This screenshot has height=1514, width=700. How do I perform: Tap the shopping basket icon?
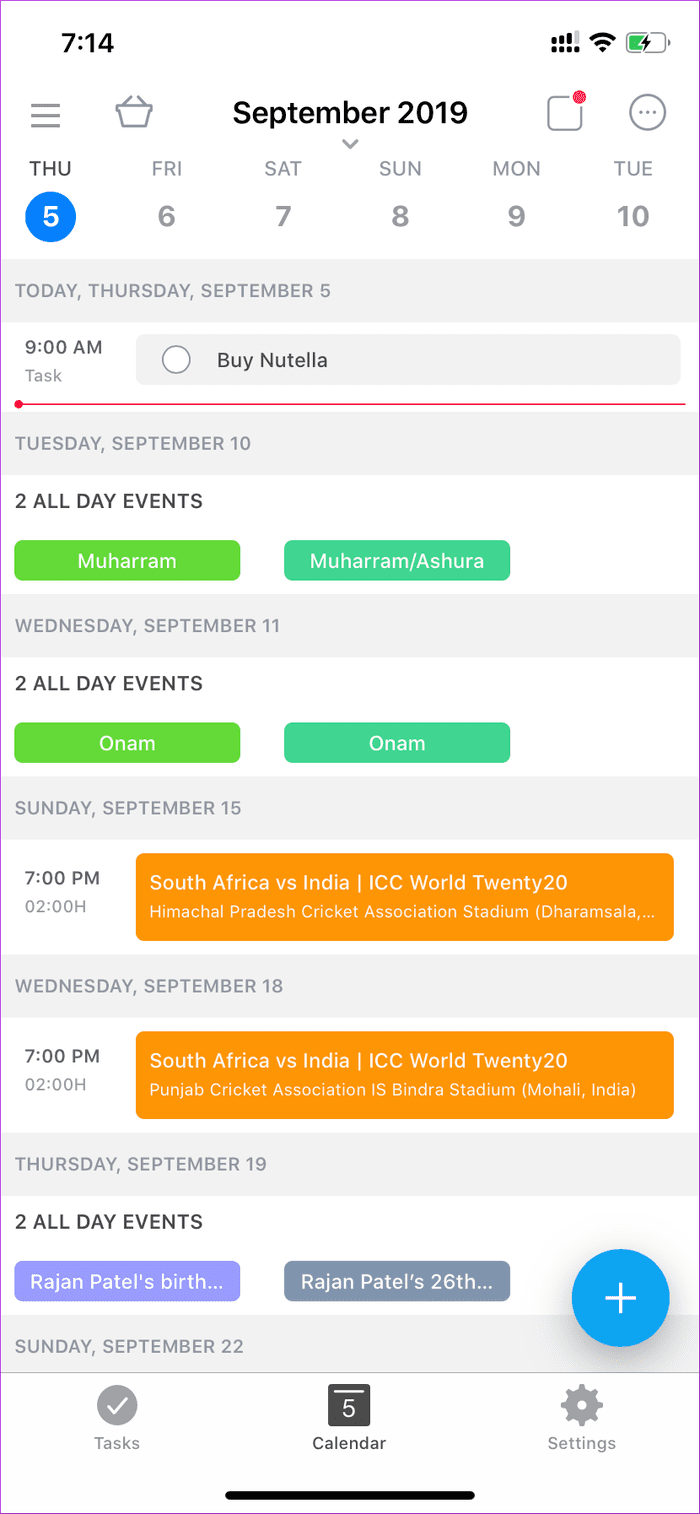pos(134,112)
